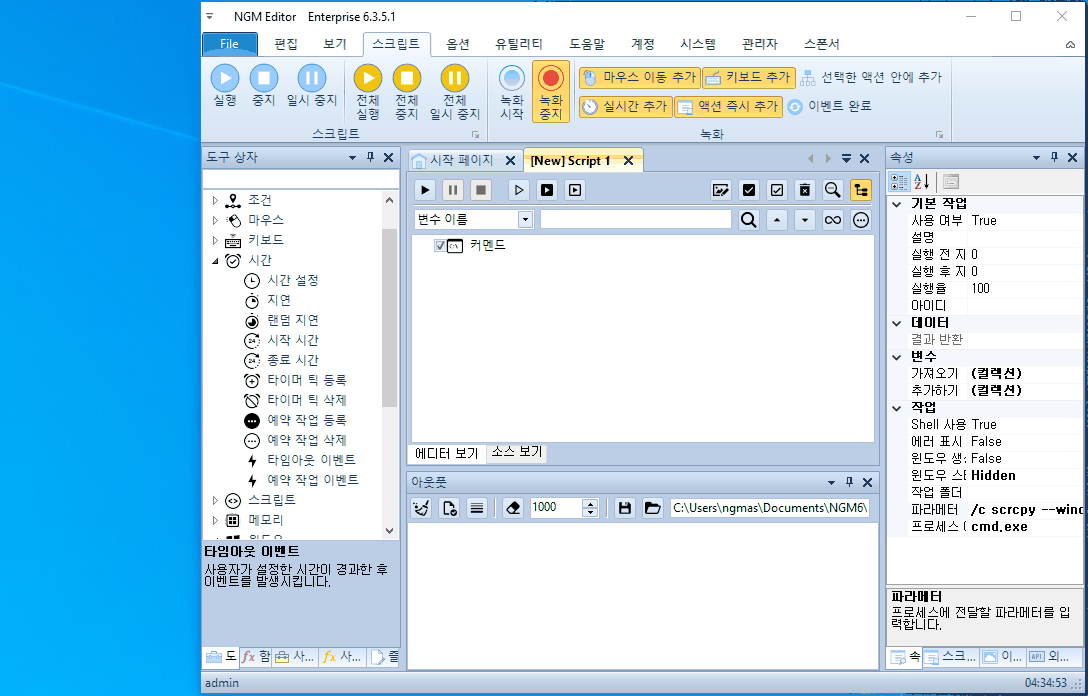
Task: Switch to 소스 보기 tab
Action: coord(516,452)
